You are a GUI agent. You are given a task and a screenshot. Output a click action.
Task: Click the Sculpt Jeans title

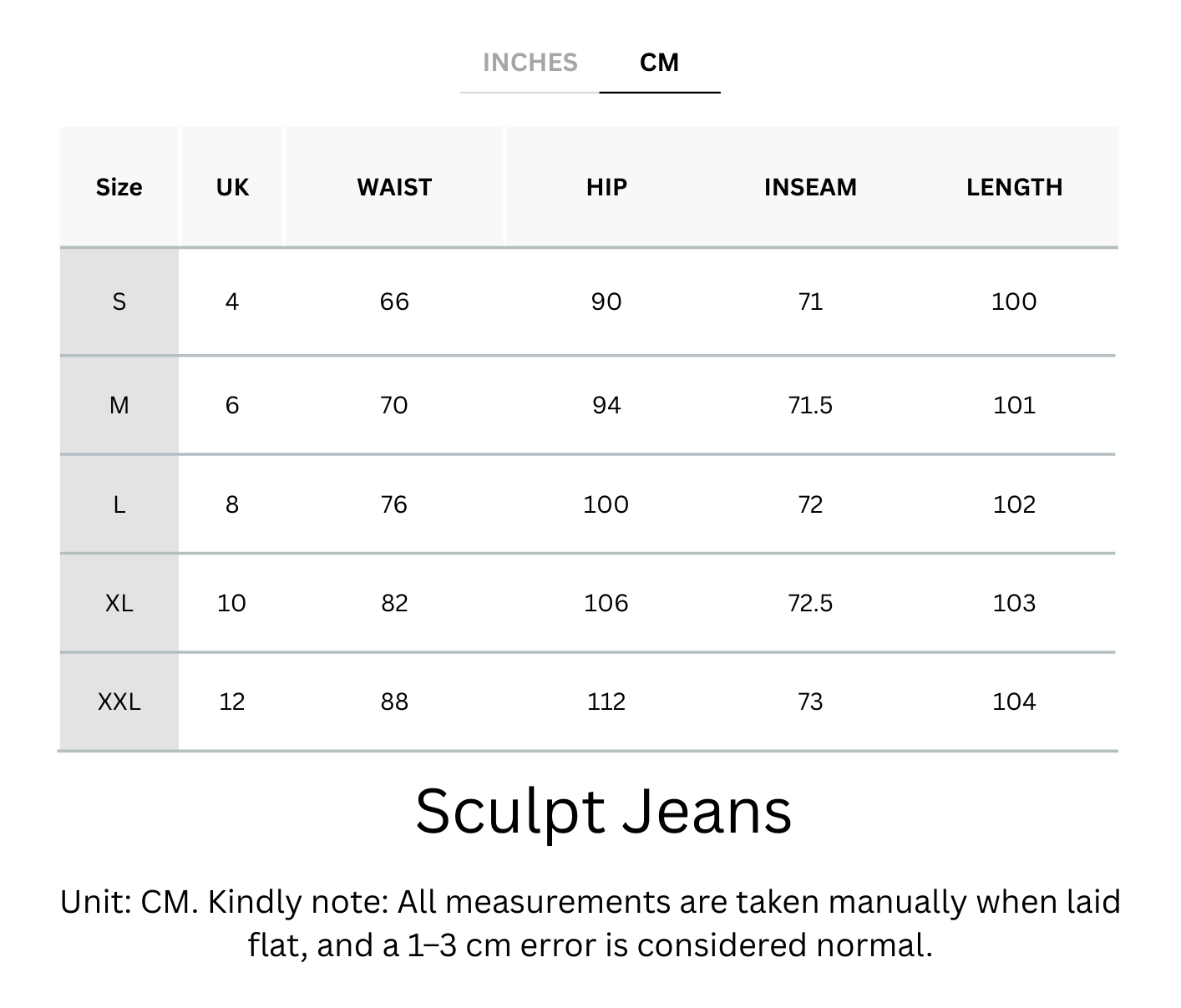pos(603,811)
